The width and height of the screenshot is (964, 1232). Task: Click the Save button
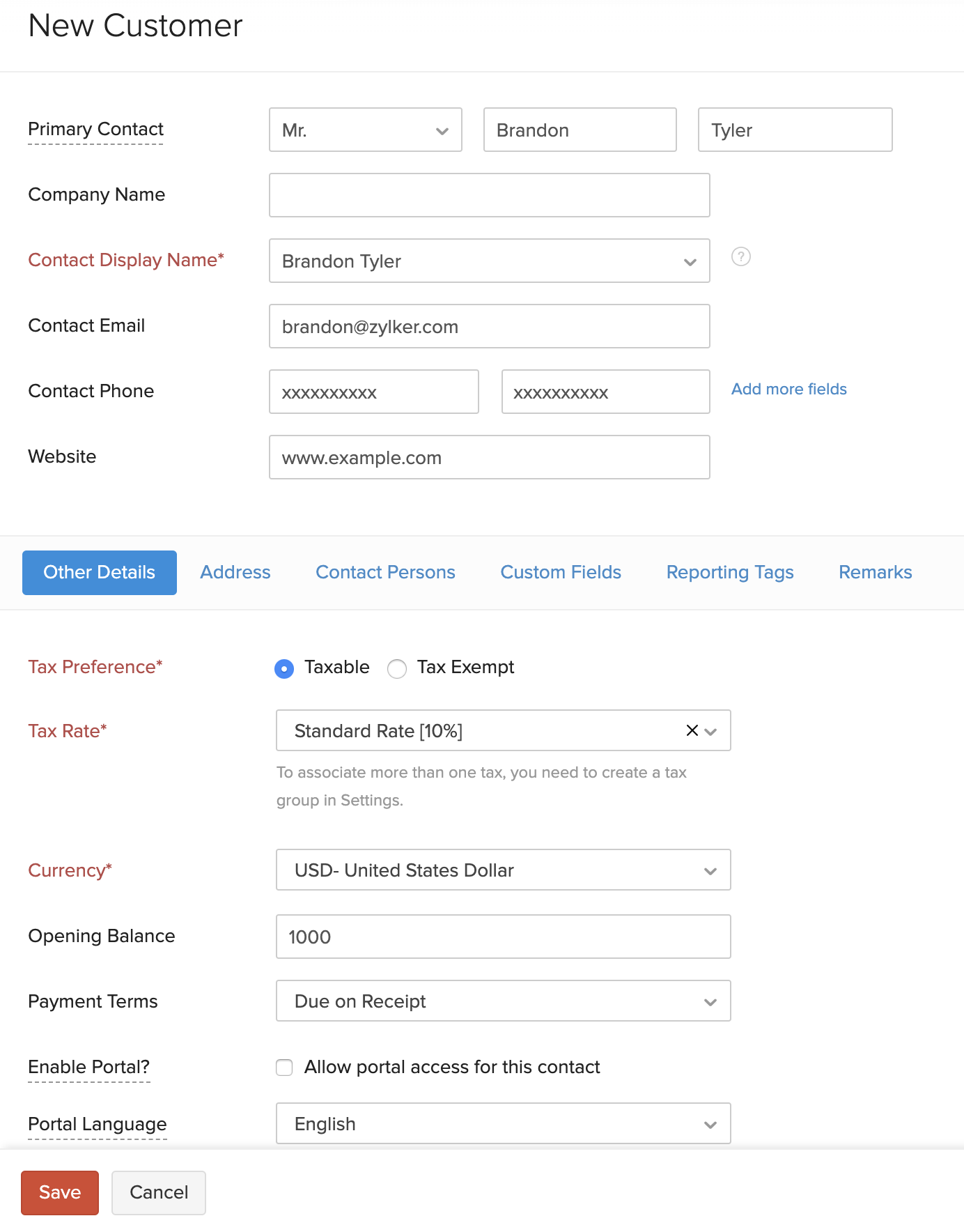[x=60, y=1193]
